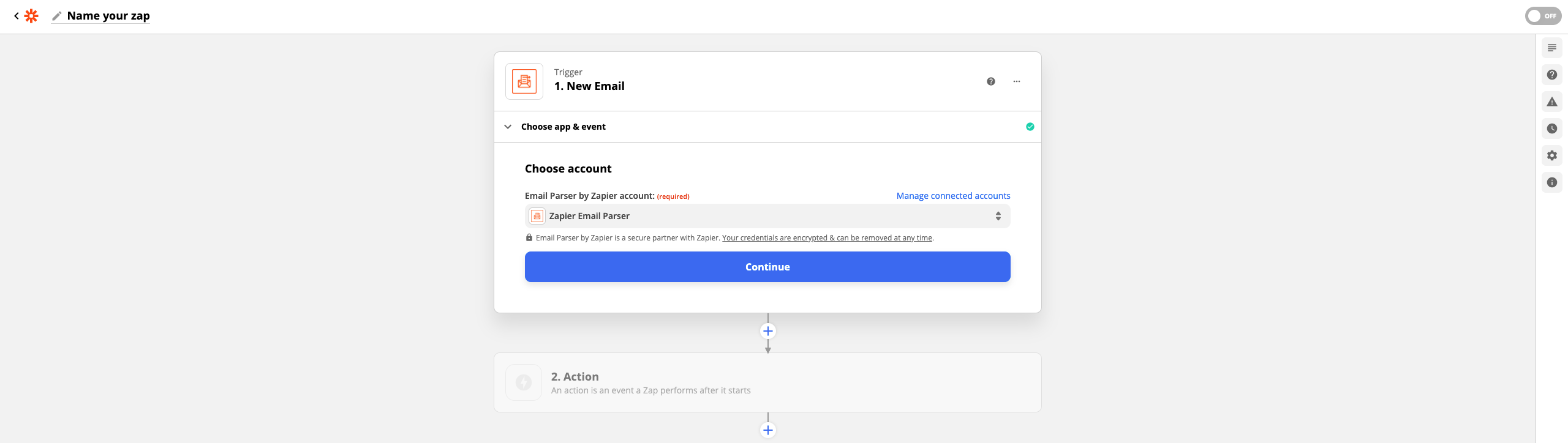The height and width of the screenshot is (443, 1568).
Task: Open the Zapier Email Parser account dropdown
Action: 767,216
